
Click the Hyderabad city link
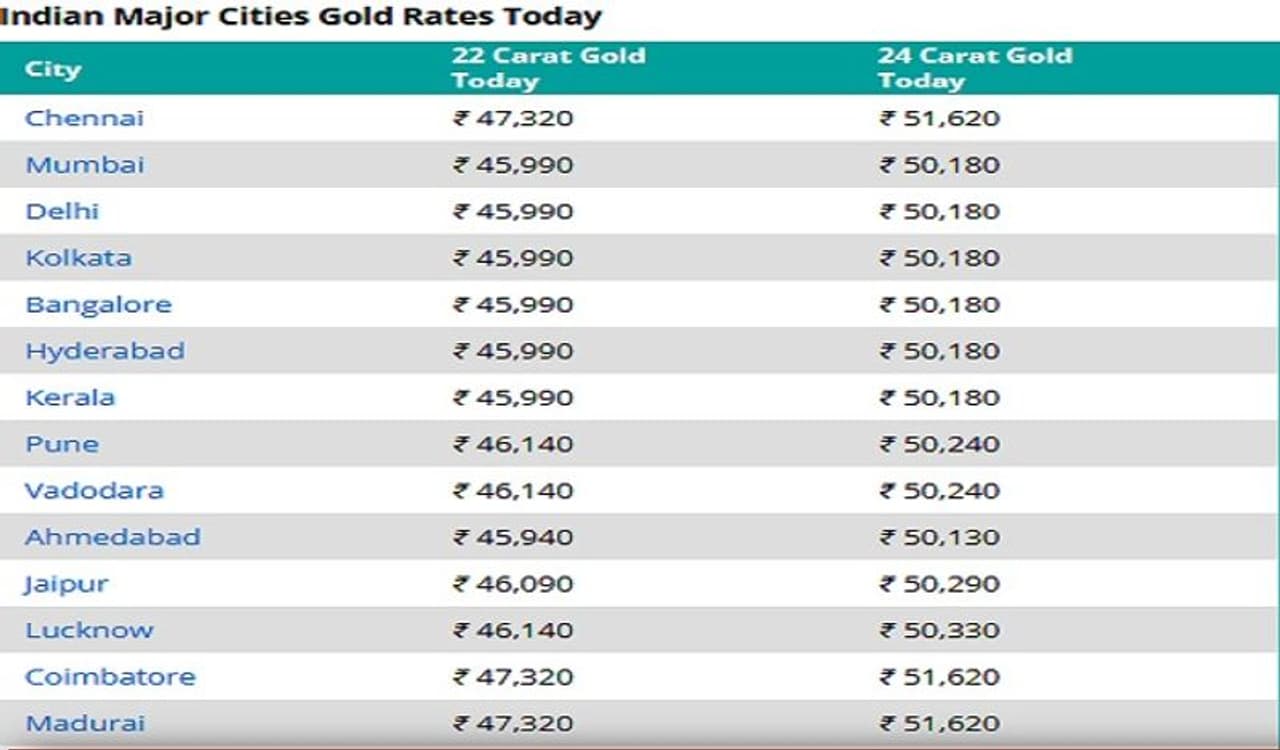[105, 351]
